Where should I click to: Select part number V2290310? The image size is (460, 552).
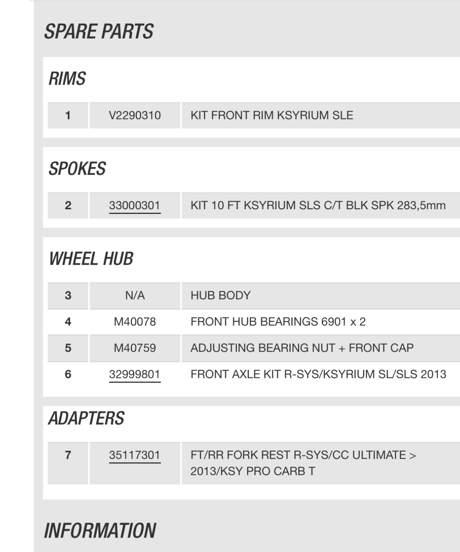tap(135, 115)
